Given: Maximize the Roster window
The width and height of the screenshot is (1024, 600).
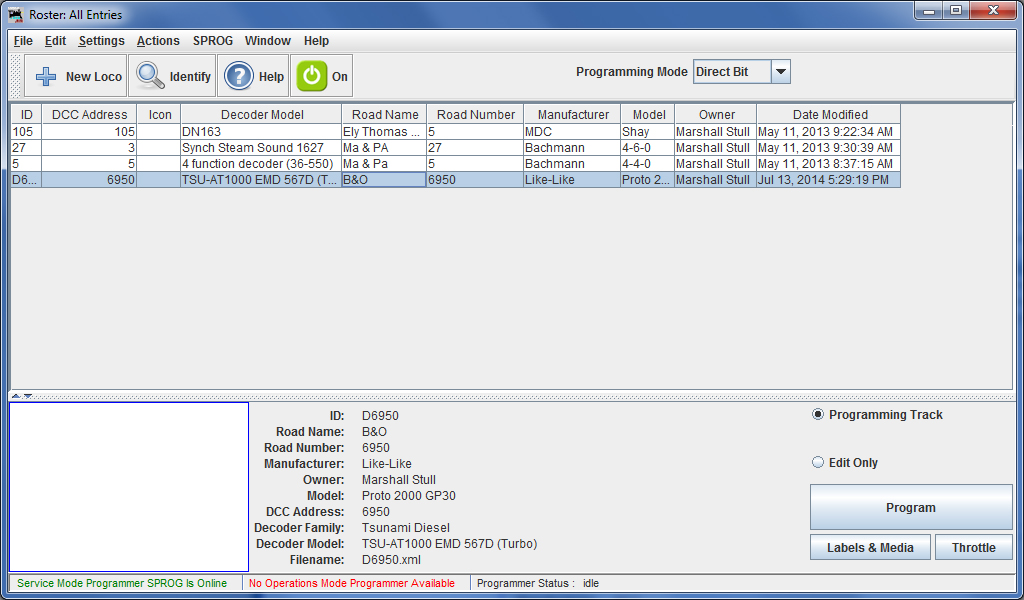Looking at the screenshot, I should coord(955,10).
